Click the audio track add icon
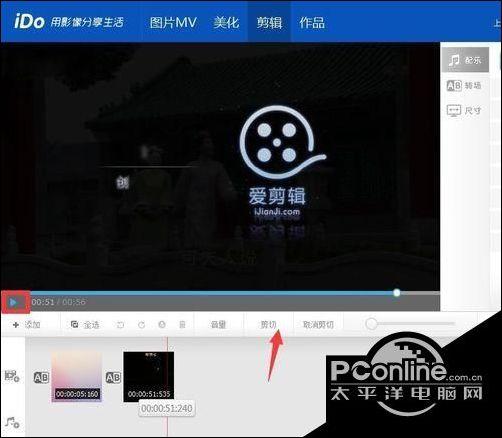The image size is (502, 438). (12, 422)
